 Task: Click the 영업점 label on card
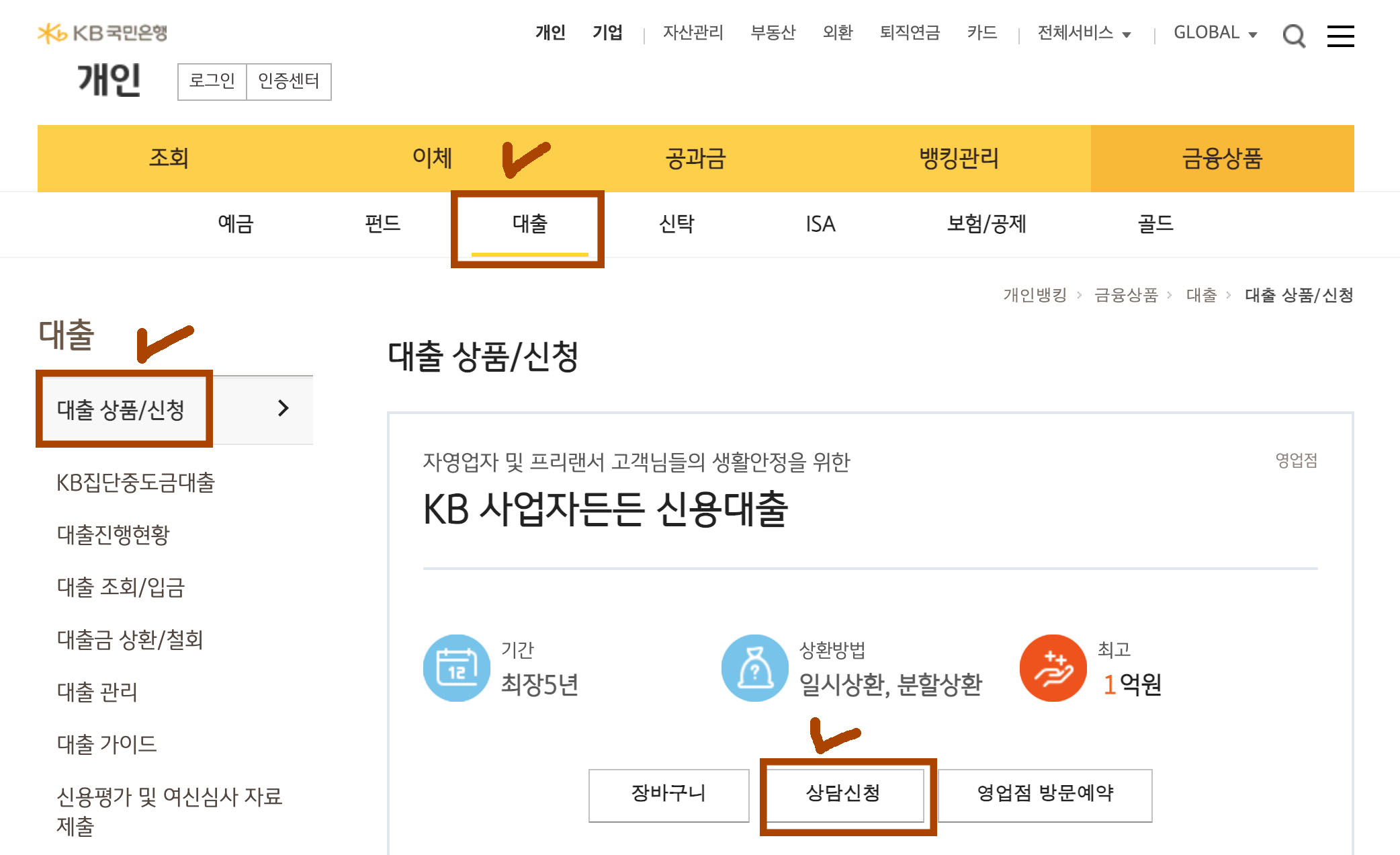tap(1297, 460)
